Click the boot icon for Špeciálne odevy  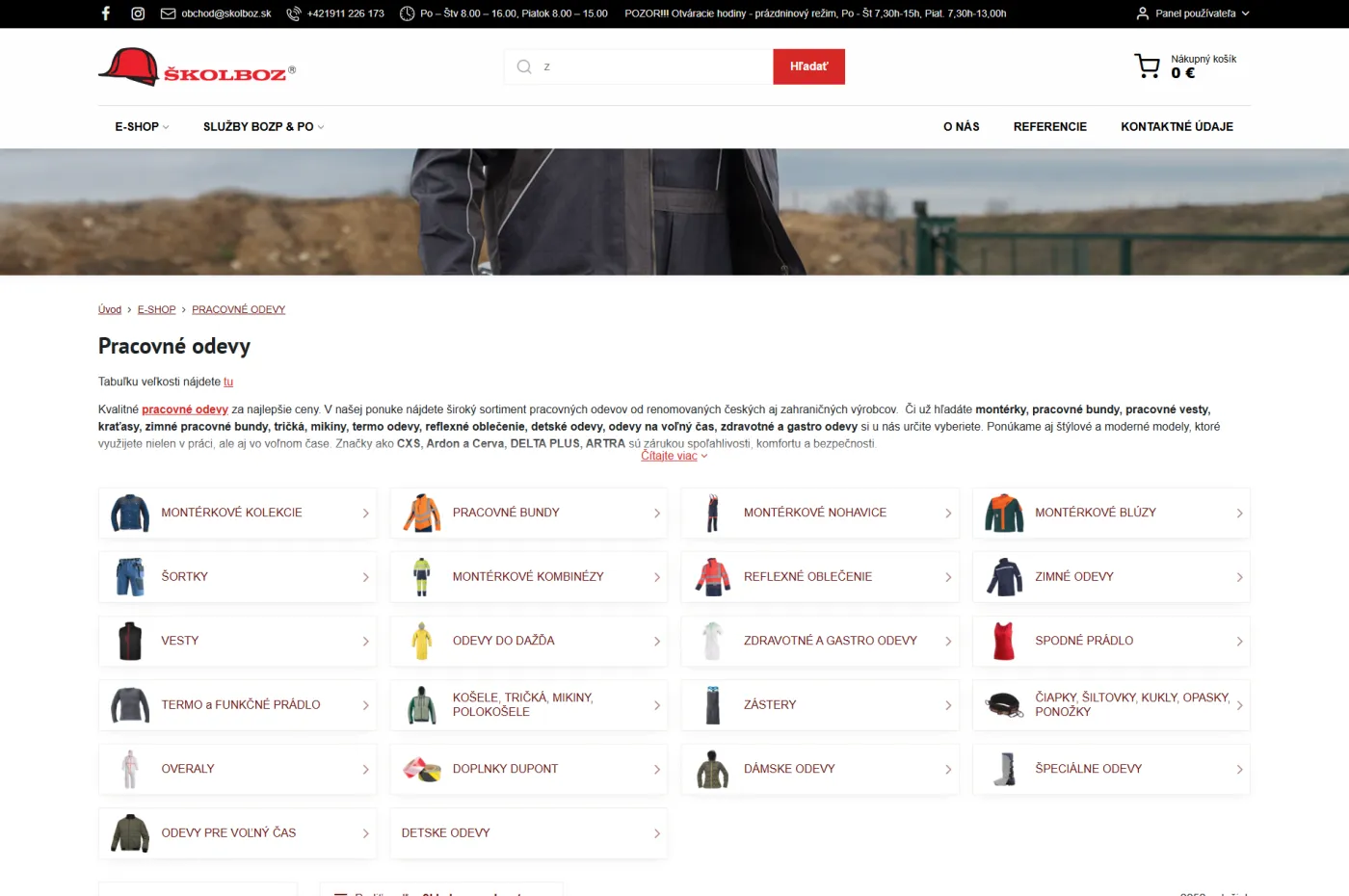tap(1006, 769)
